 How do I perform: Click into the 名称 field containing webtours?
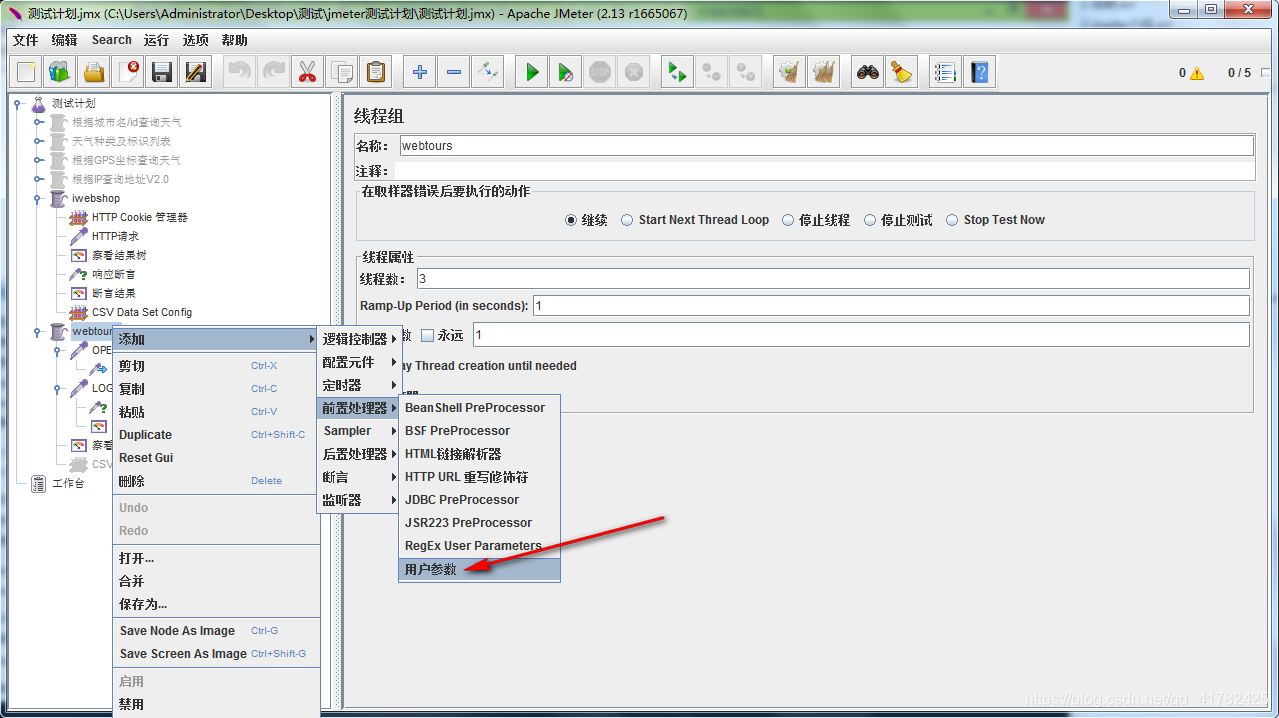[x=826, y=146]
